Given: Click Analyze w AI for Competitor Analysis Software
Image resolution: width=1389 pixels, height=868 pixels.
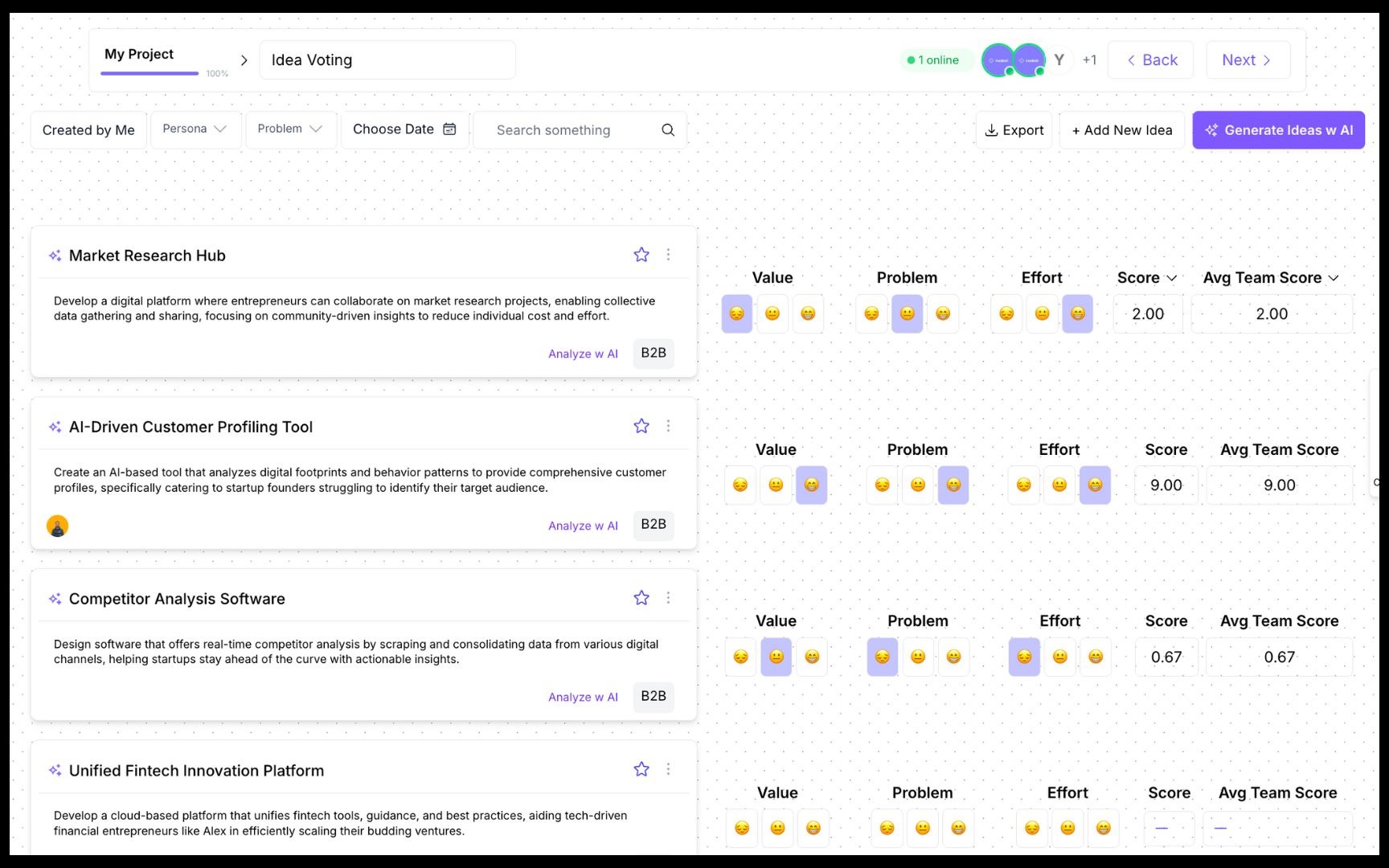Looking at the screenshot, I should (x=583, y=697).
